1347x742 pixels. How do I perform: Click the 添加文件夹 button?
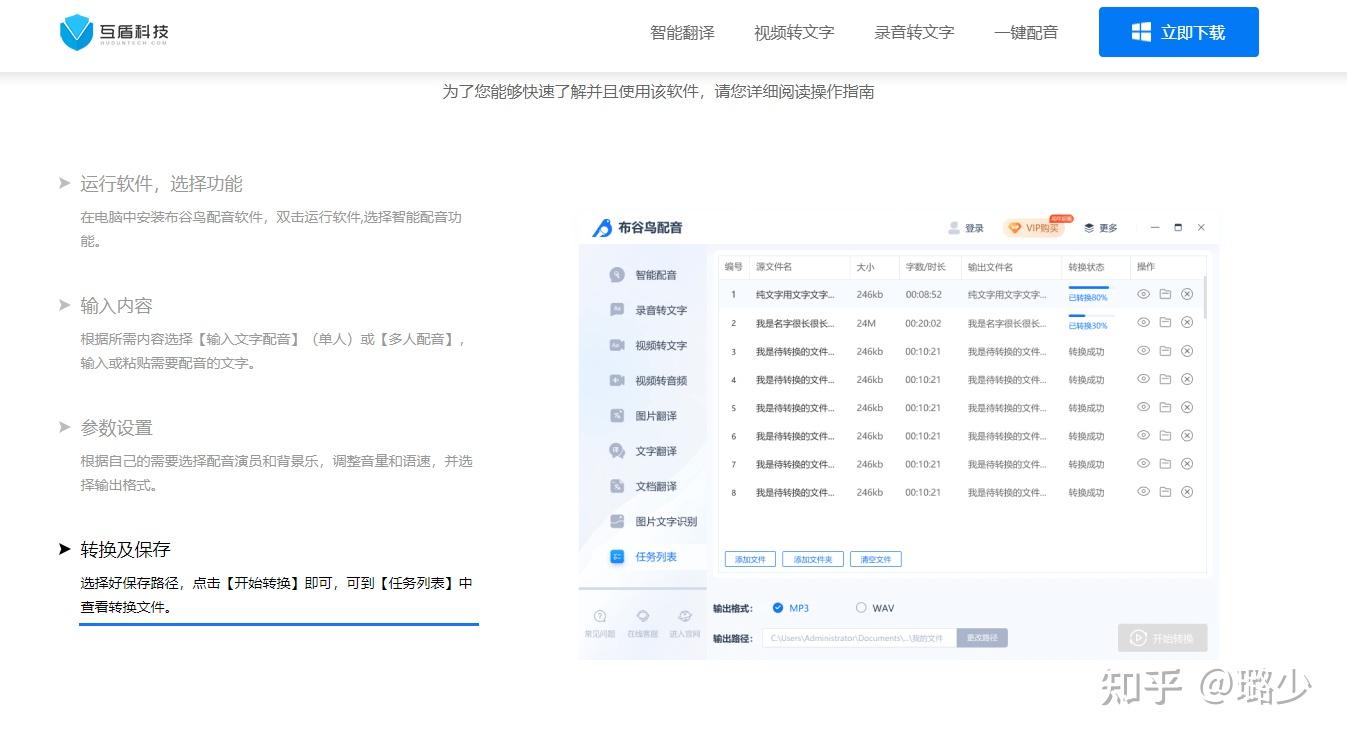click(x=813, y=559)
